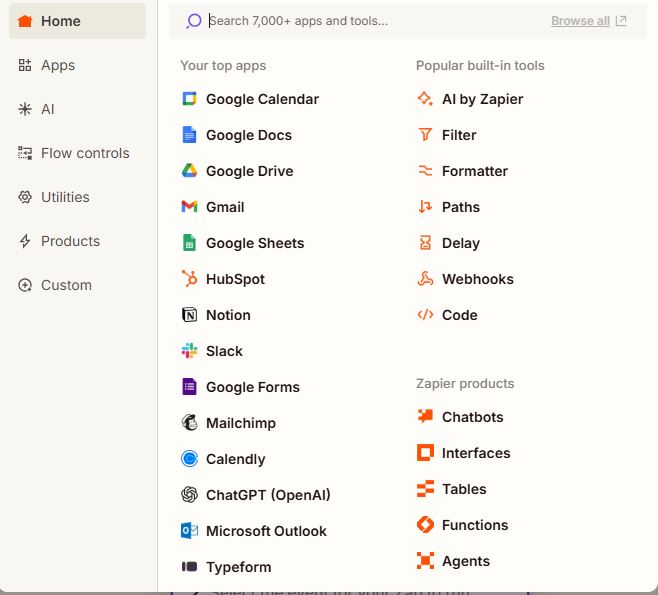Click the Google Drive icon
658x595 pixels.
189,171
